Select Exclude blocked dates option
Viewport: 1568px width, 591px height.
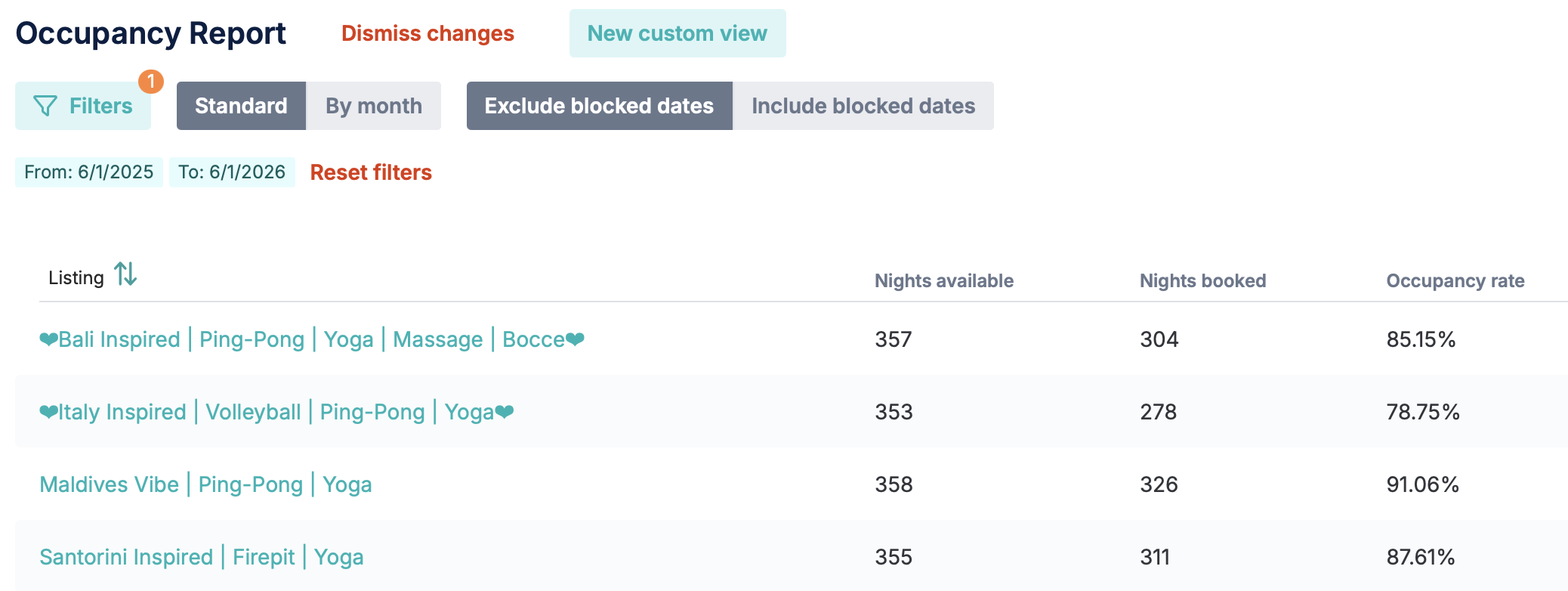(599, 106)
